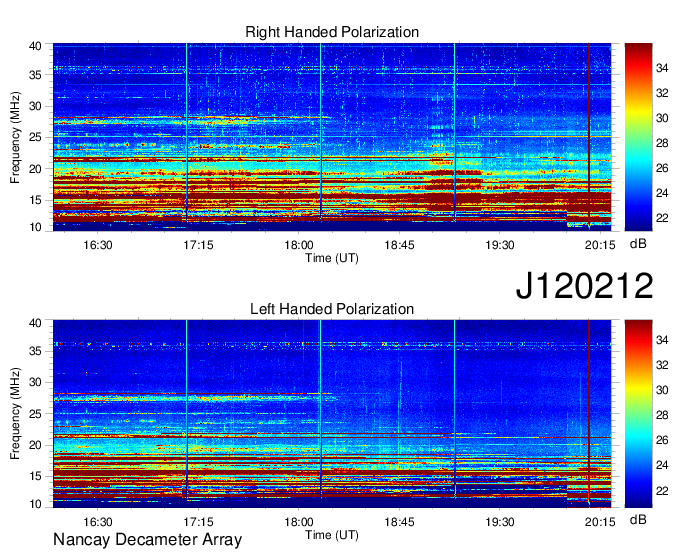Click "24" dB value on Right Handed color bar
This screenshot has height=552, width=680.
coord(662,193)
